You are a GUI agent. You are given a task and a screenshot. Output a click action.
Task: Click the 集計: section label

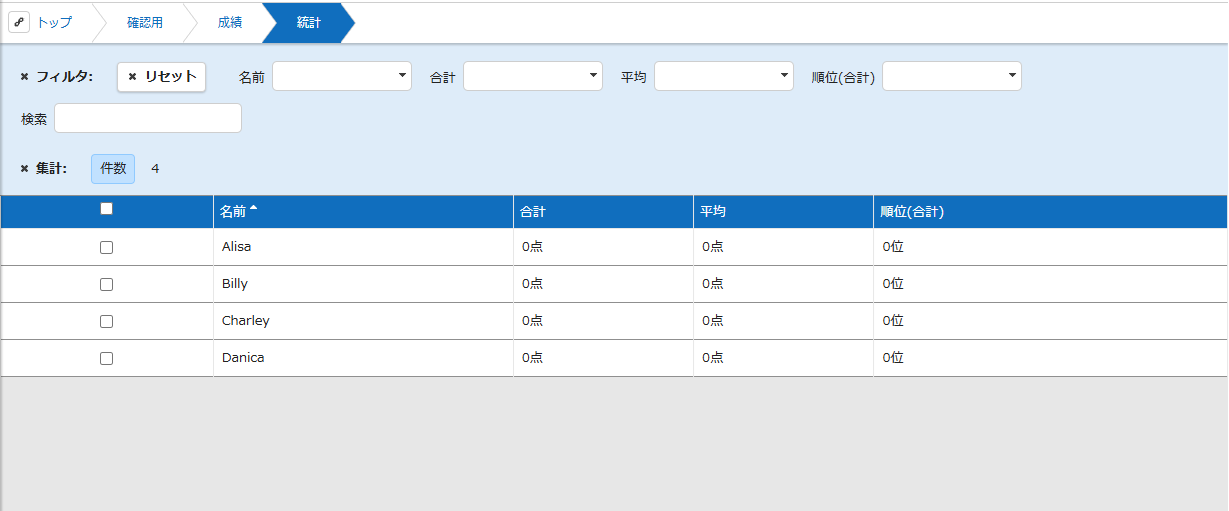pyautogui.click(x=51, y=169)
